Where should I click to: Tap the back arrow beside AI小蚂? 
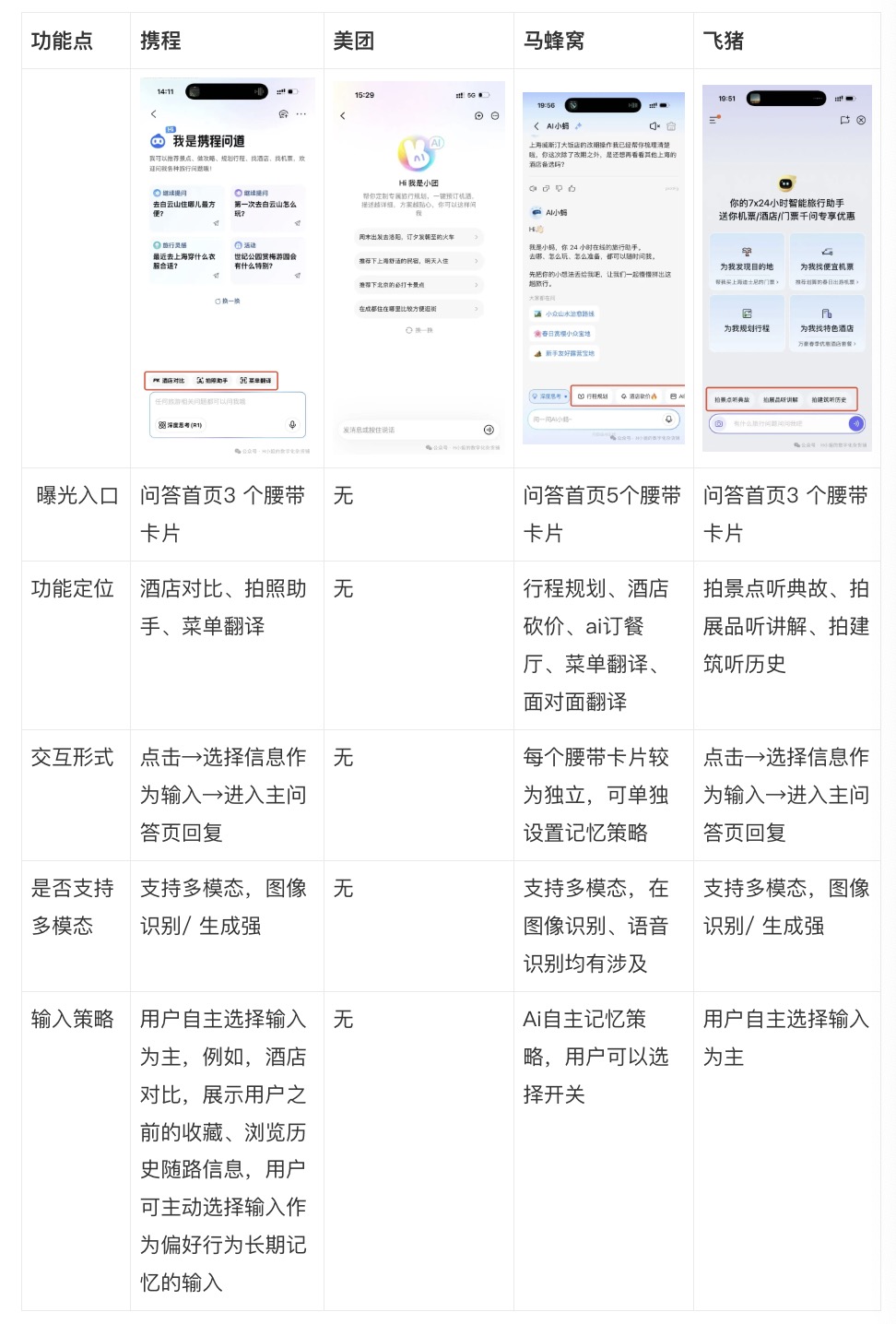(536, 126)
